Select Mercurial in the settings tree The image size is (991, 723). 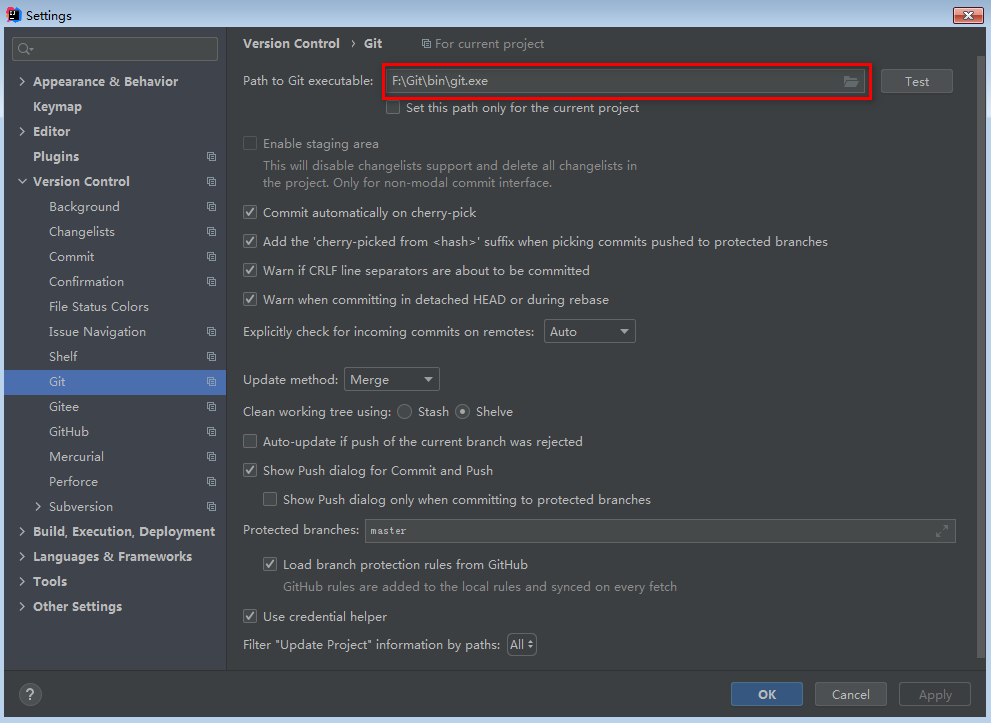(76, 457)
